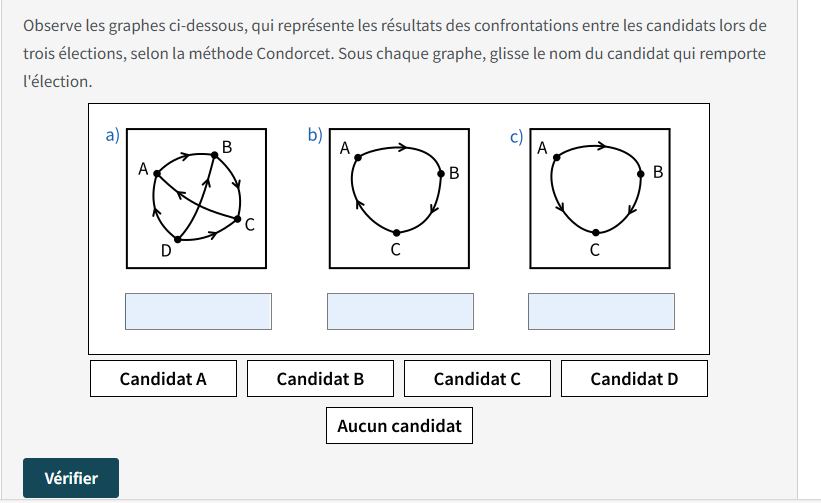821x503 pixels.
Task: Click node C dot in graph c
Action: (595, 232)
